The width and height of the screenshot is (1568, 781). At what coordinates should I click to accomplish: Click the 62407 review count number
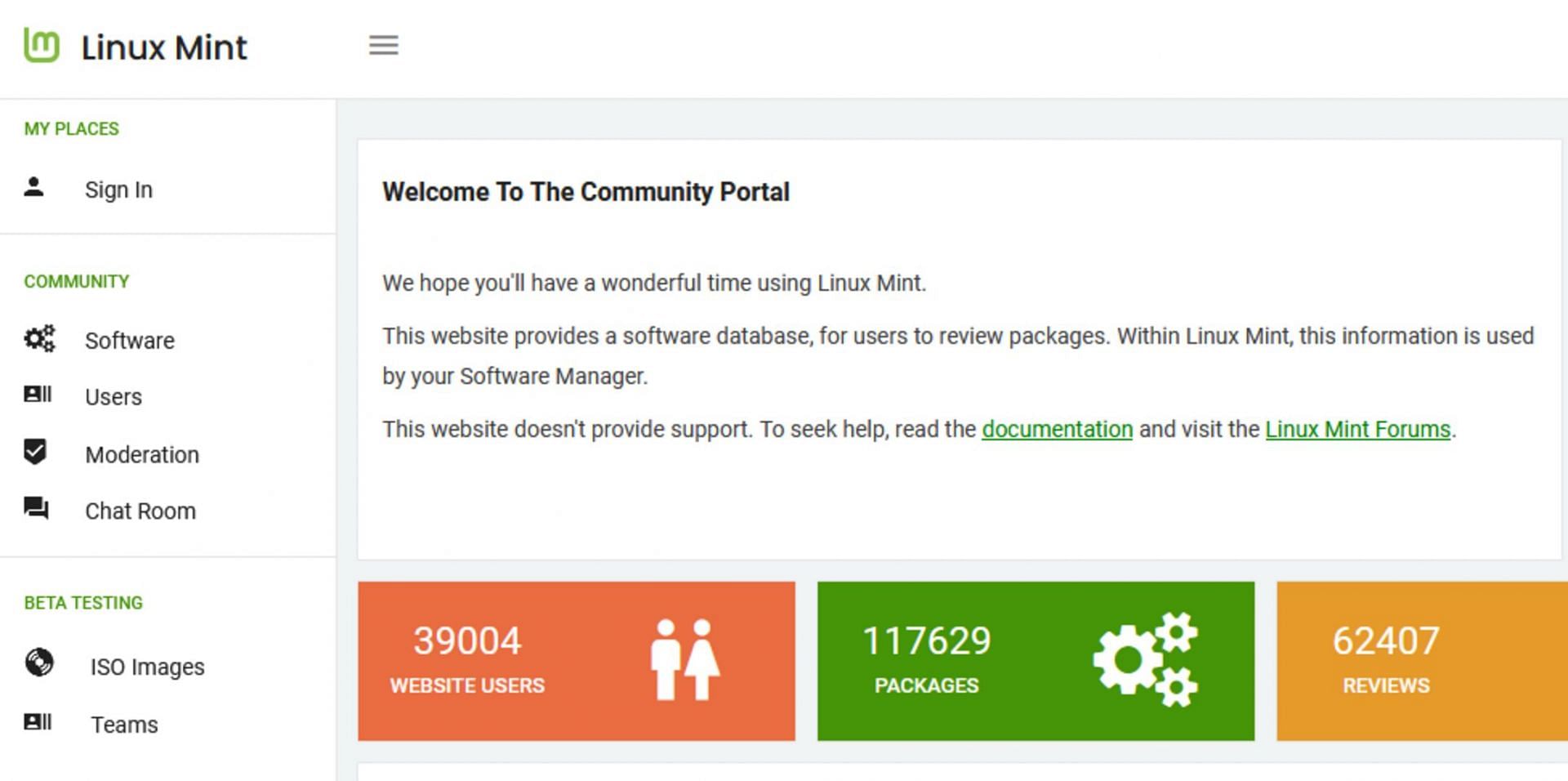pyautogui.click(x=1386, y=640)
